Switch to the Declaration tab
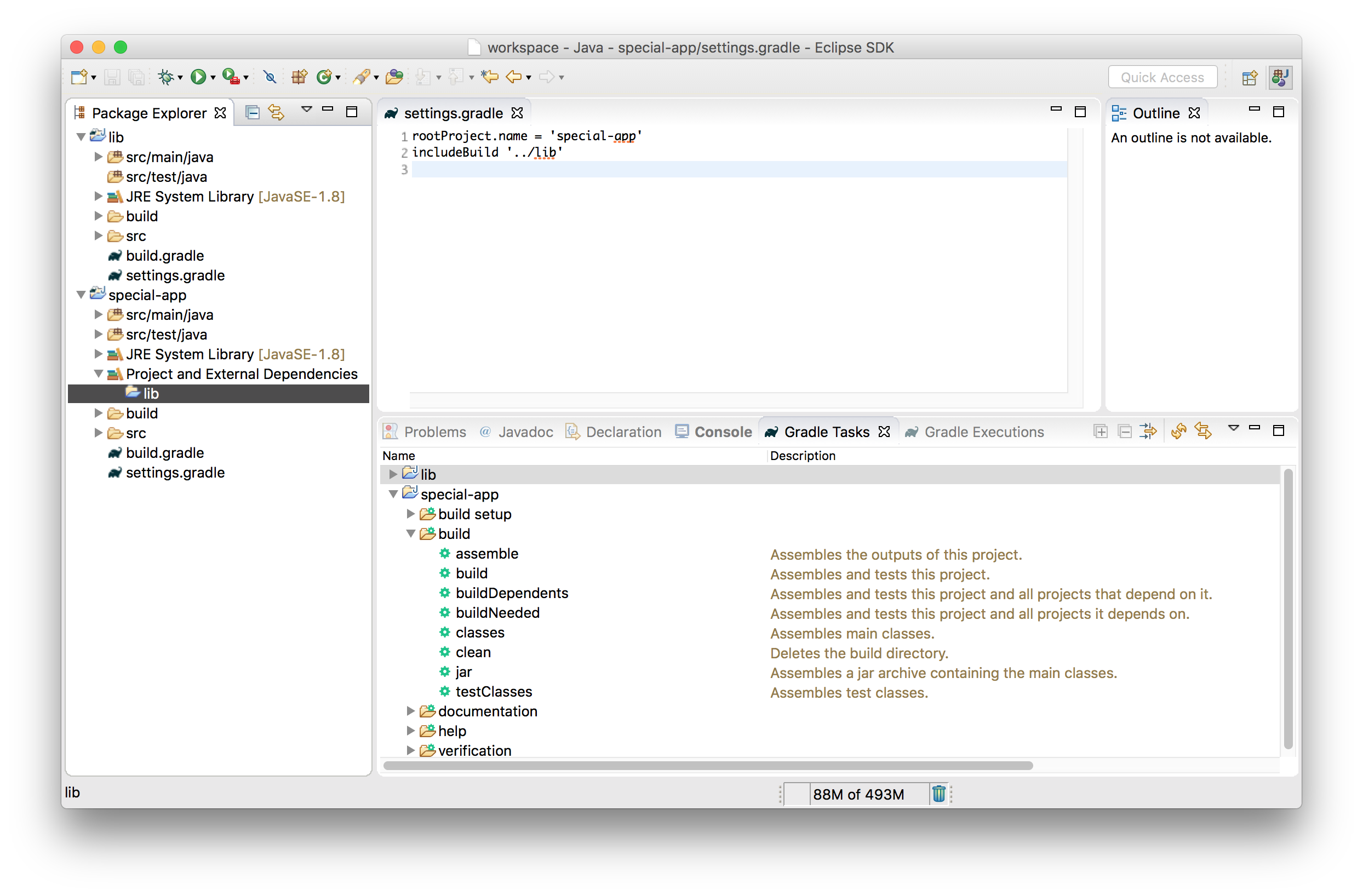Image resolution: width=1363 pixels, height=896 pixels. 614,432
